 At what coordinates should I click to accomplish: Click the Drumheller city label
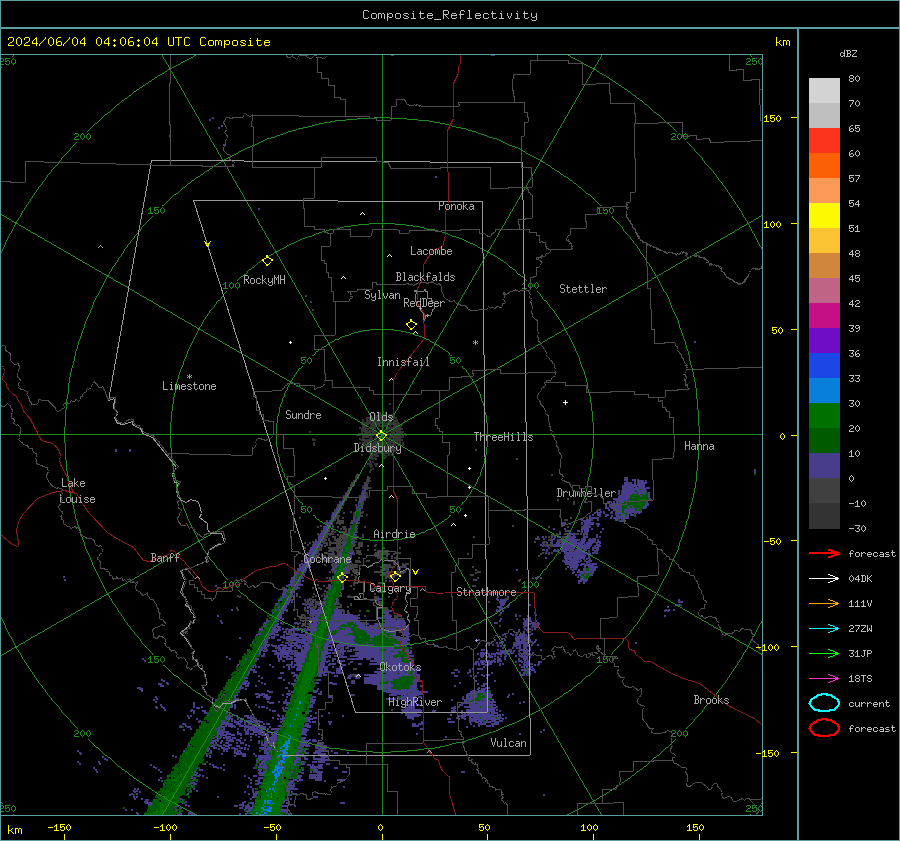coord(586,493)
